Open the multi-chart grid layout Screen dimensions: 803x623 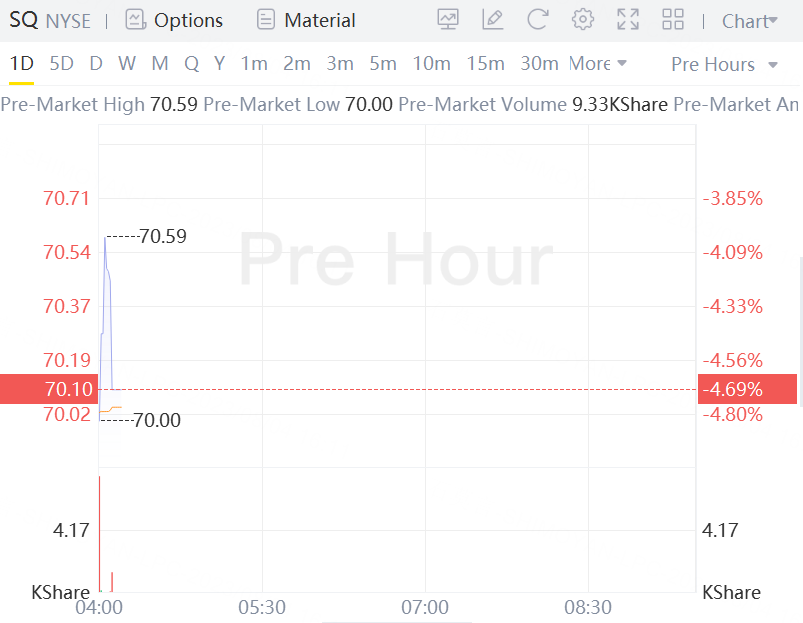click(x=673, y=20)
